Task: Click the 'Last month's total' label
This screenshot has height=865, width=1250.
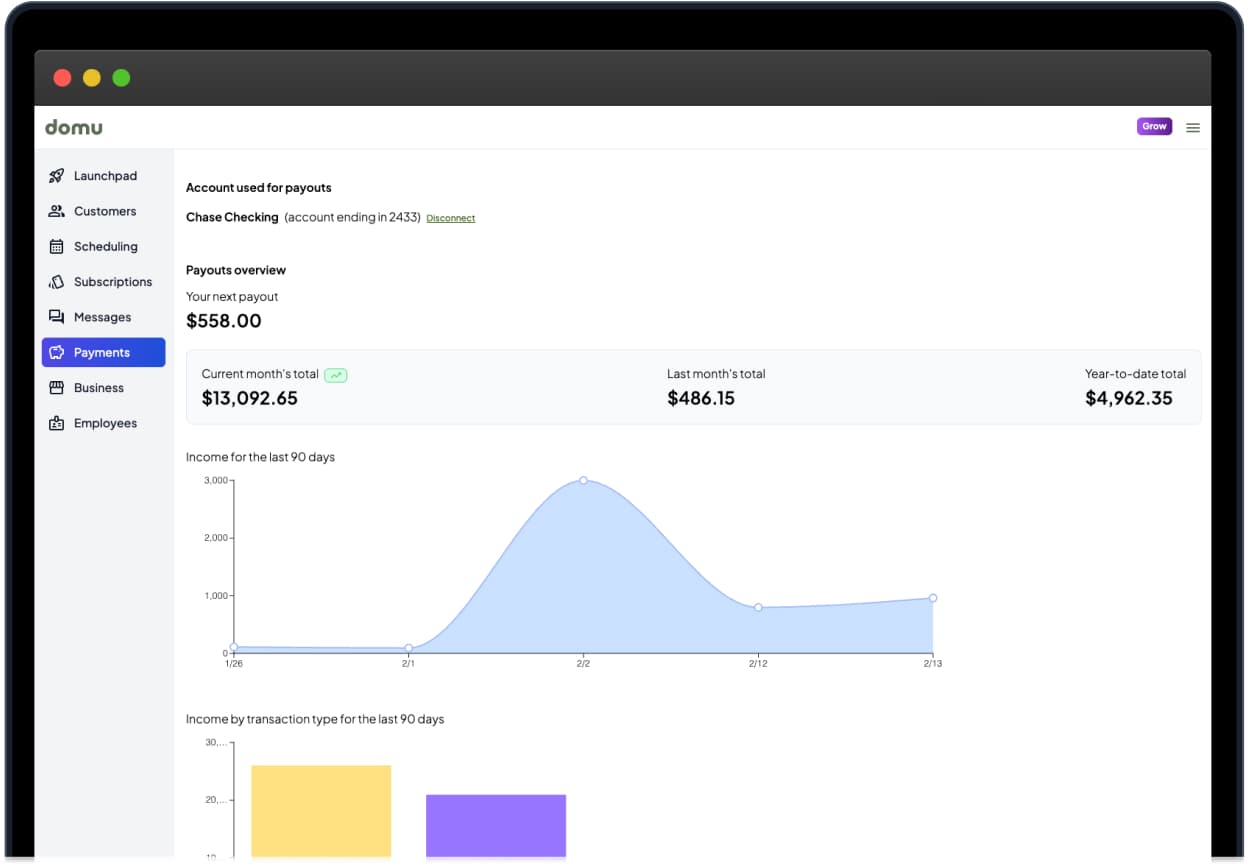Action: point(716,374)
